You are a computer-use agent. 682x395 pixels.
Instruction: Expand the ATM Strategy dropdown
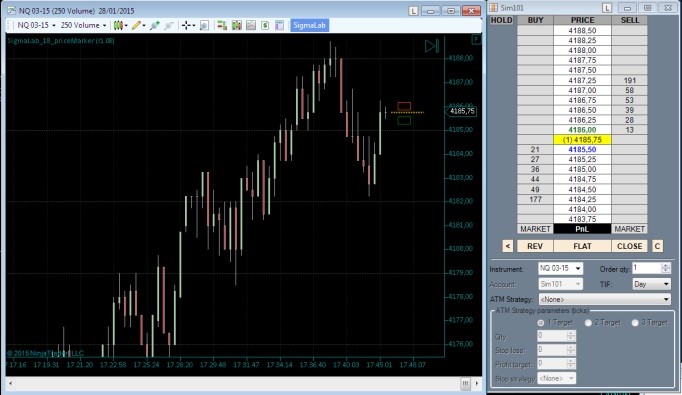pos(605,299)
